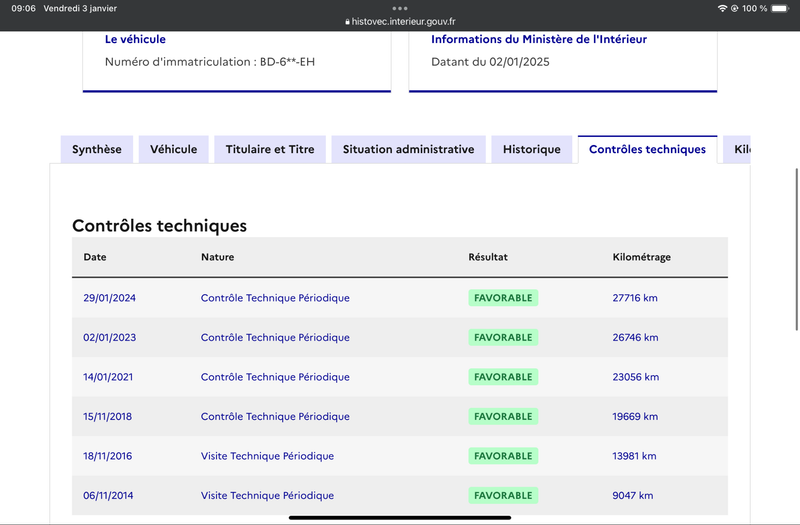
Task: Click Contrôle Technique Périodique for 29/01/2024
Action: tap(275, 298)
